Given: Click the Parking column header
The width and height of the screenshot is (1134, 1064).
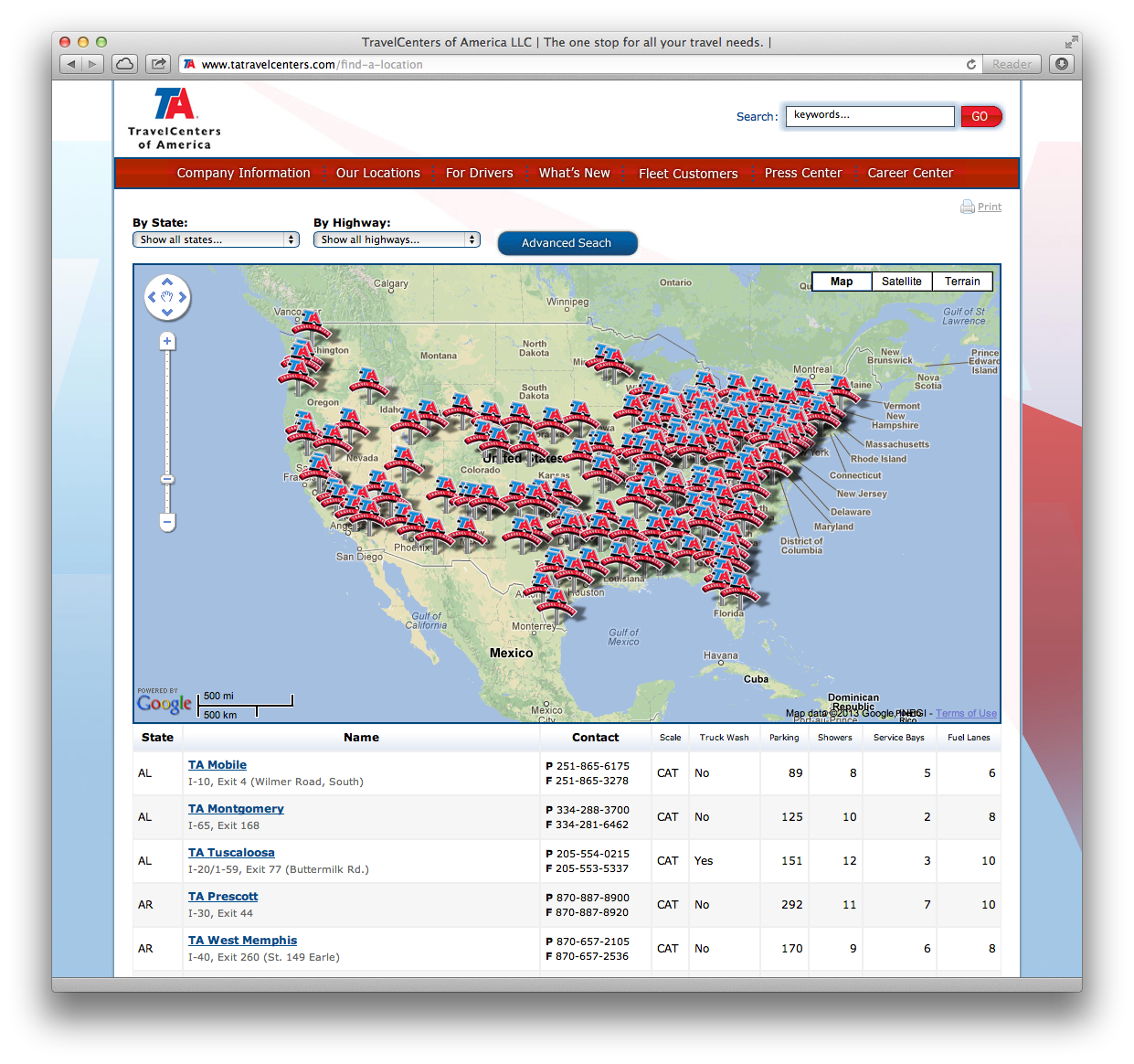Looking at the screenshot, I should click(784, 738).
